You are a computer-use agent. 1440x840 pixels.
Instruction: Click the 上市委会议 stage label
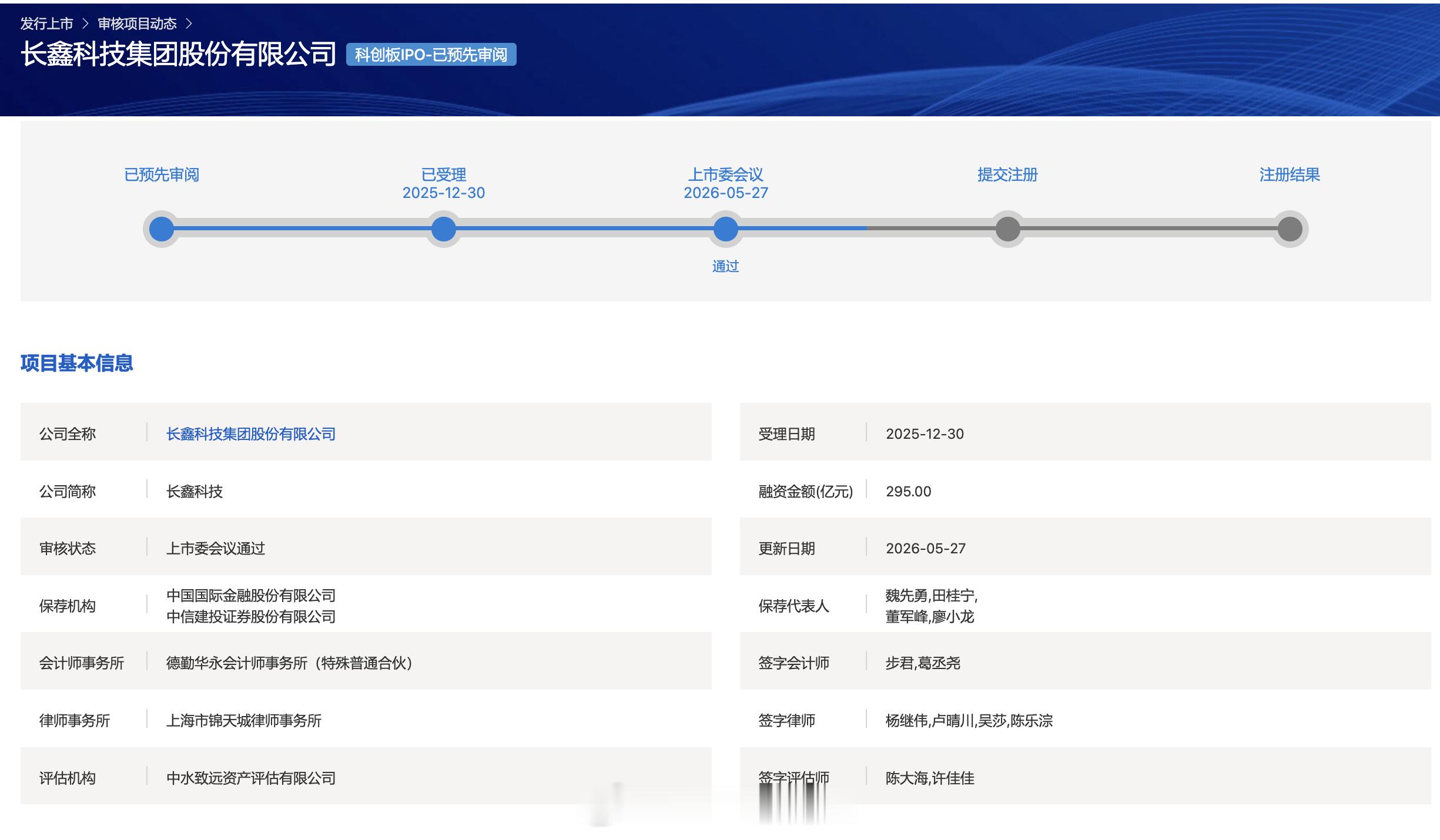click(x=726, y=174)
